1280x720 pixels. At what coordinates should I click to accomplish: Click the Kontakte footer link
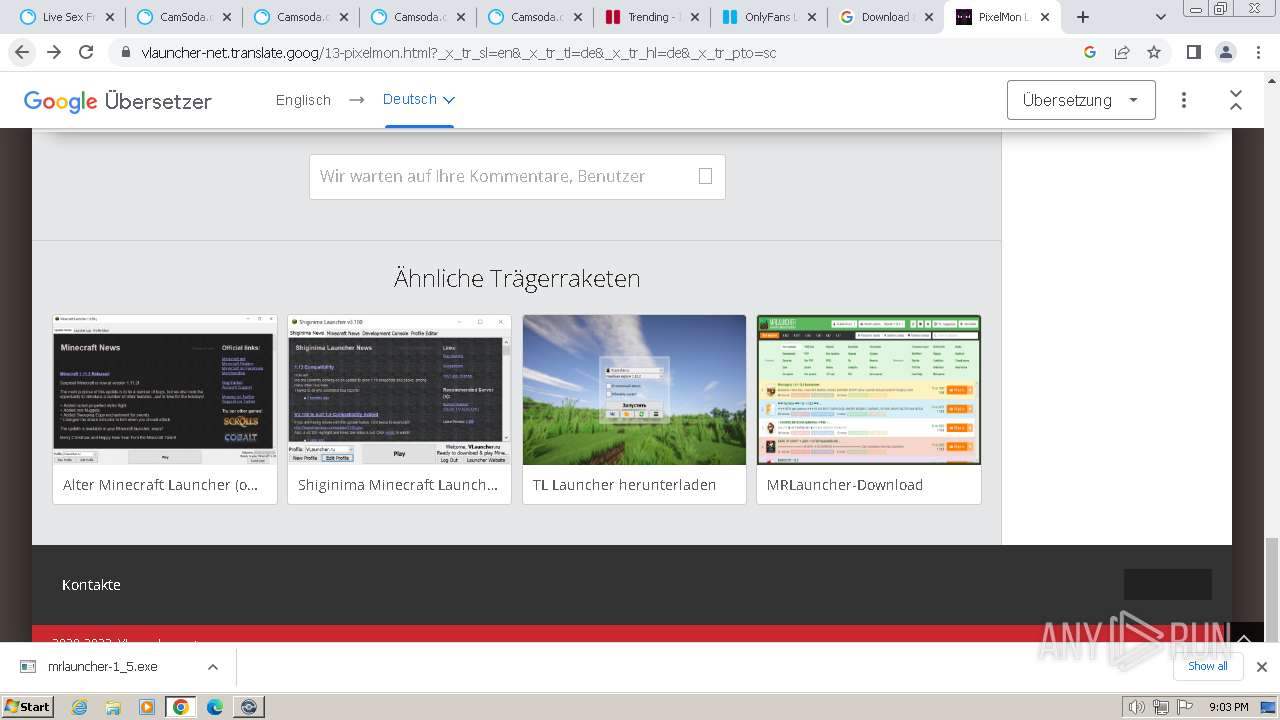pos(91,585)
